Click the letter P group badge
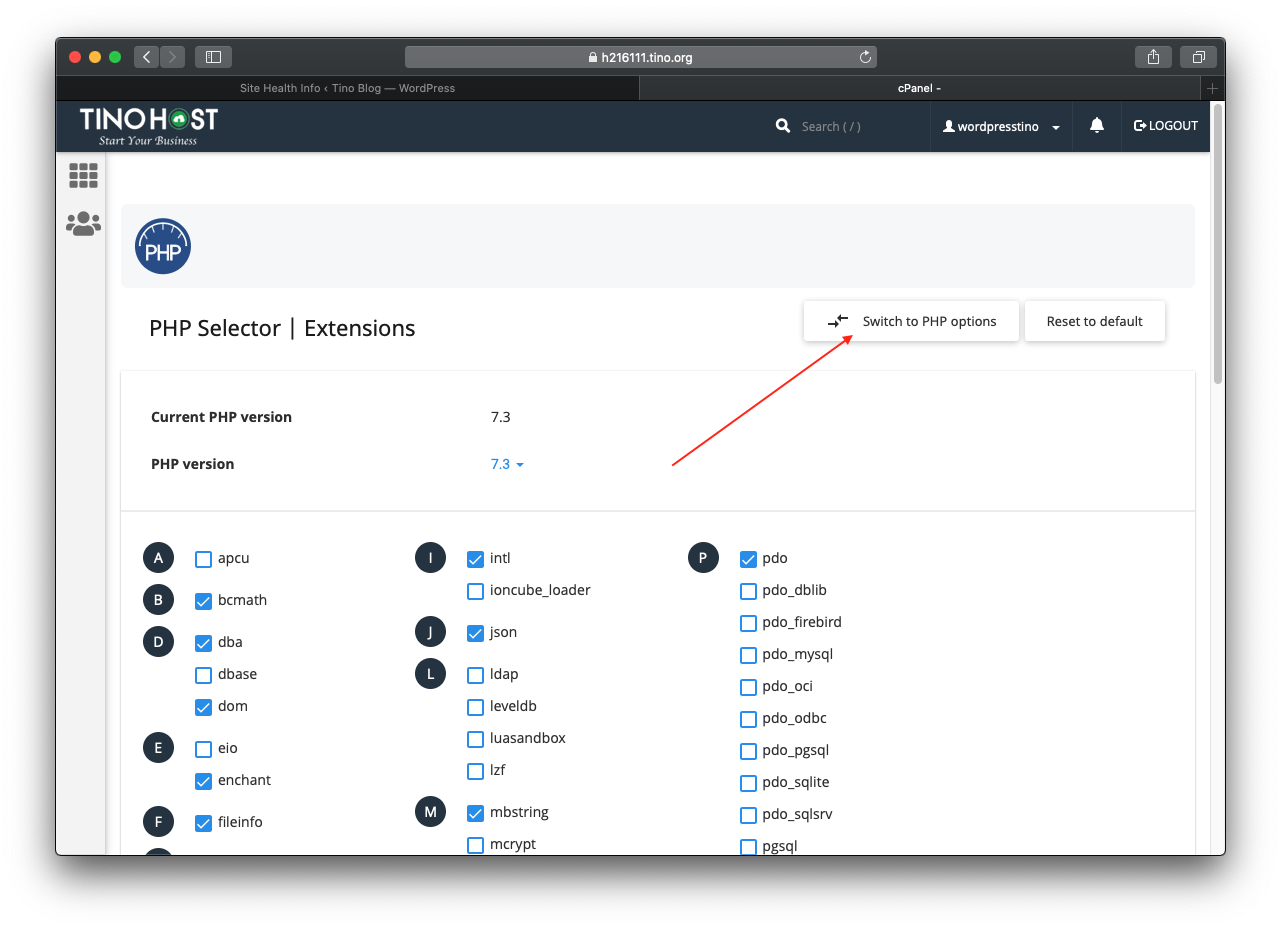This screenshot has height=929, width=1281. [703, 558]
